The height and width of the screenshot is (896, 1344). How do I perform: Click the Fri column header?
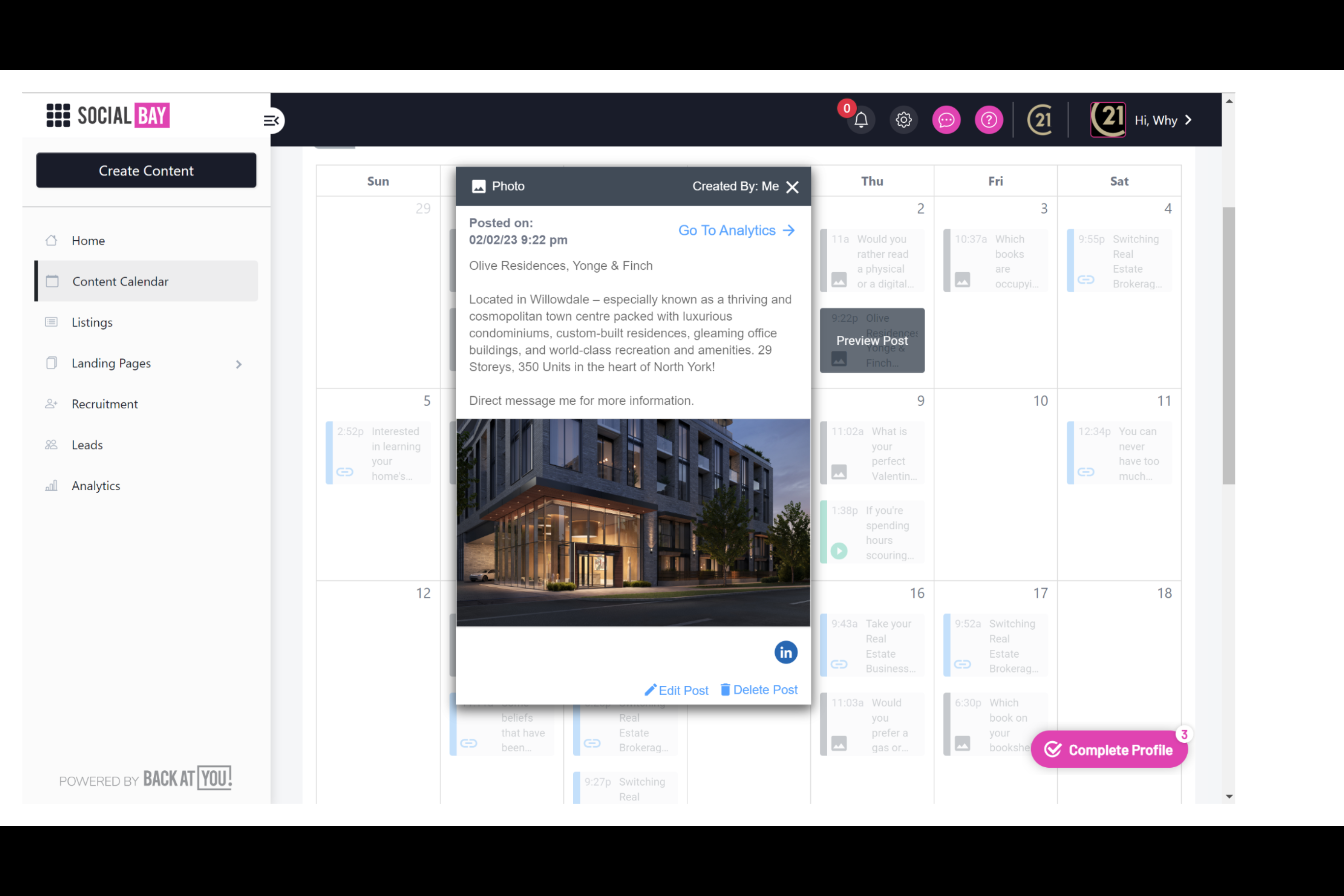[995, 181]
